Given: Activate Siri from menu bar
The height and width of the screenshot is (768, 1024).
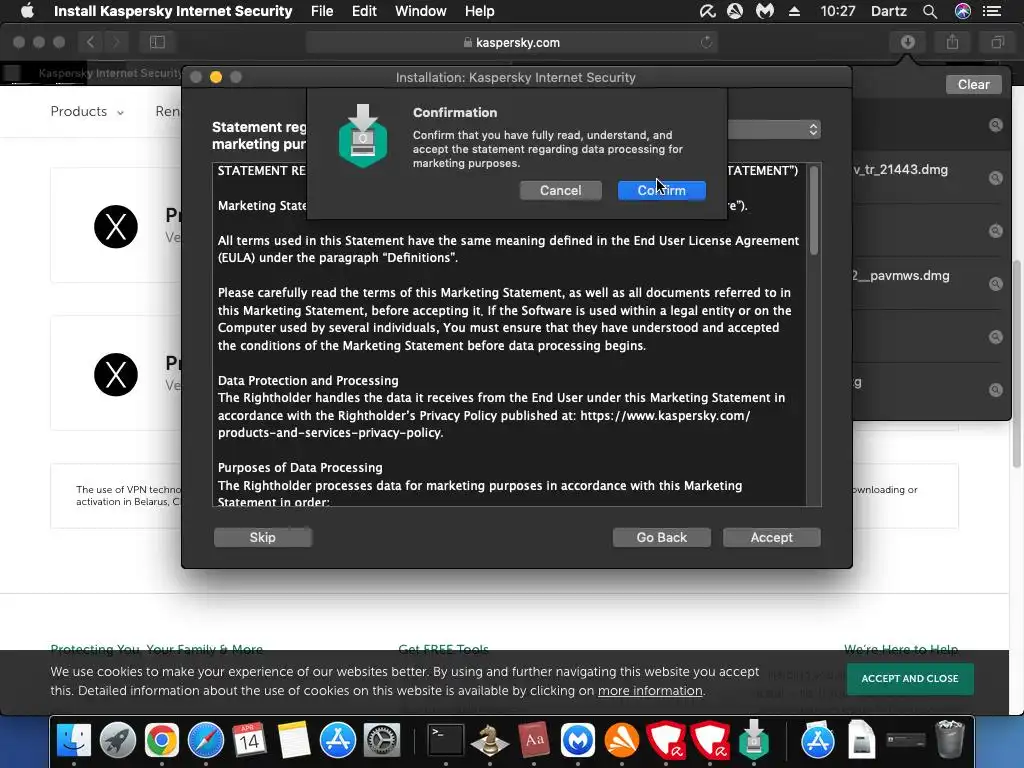Looking at the screenshot, I should [963, 11].
